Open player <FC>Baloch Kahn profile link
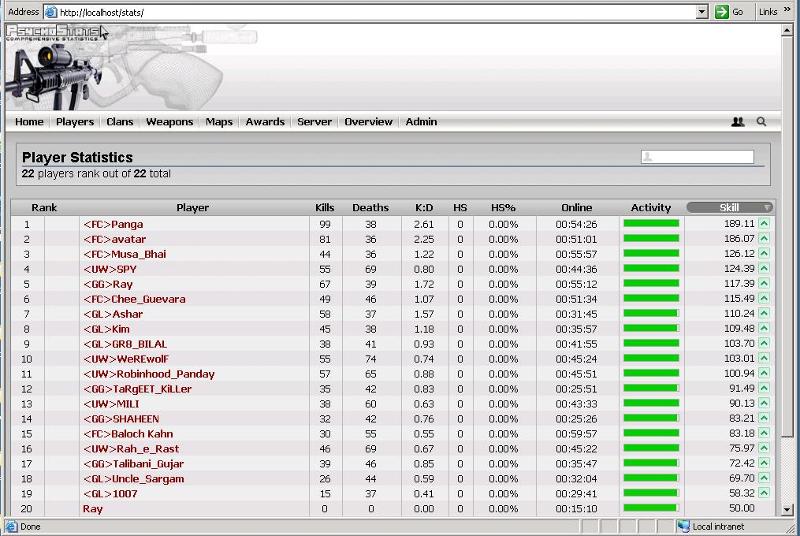The width and height of the screenshot is (800, 536). coord(128,433)
